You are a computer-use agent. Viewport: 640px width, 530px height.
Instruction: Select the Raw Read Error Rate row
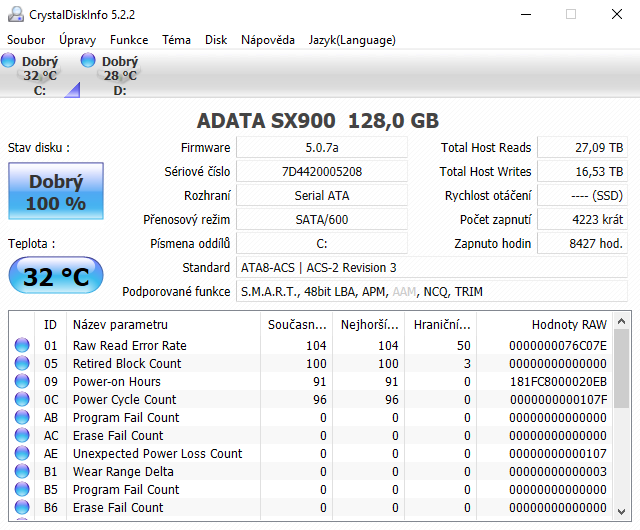pyautogui.click(x=311, y=345)
